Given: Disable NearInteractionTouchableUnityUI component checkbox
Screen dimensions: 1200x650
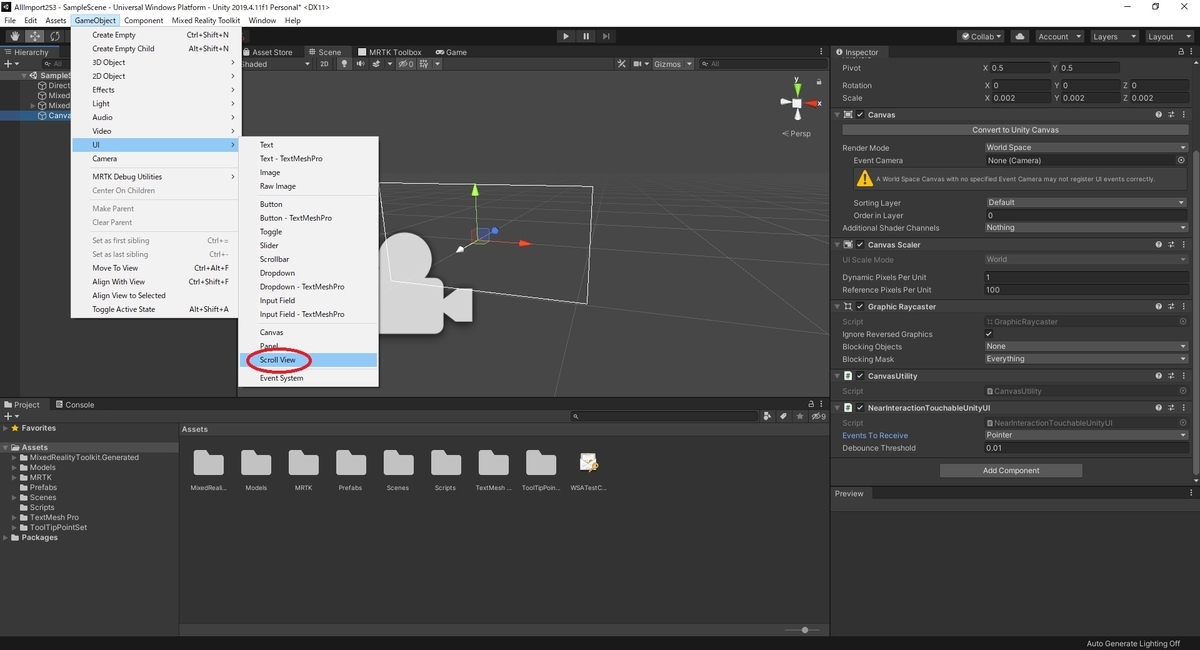Looking at the screenshot, I should coord(860,408).
